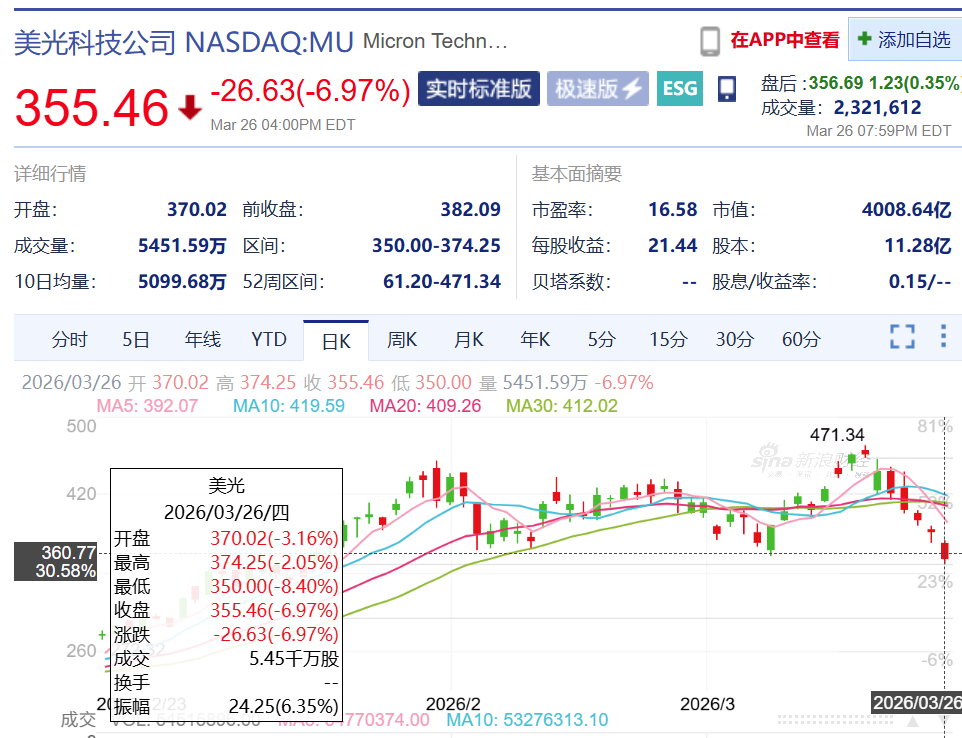Click the MA20: 409.26 indicator label
The width and height of the screenshot is (962, 738).
pyautogui.click(x=425, y=406)
